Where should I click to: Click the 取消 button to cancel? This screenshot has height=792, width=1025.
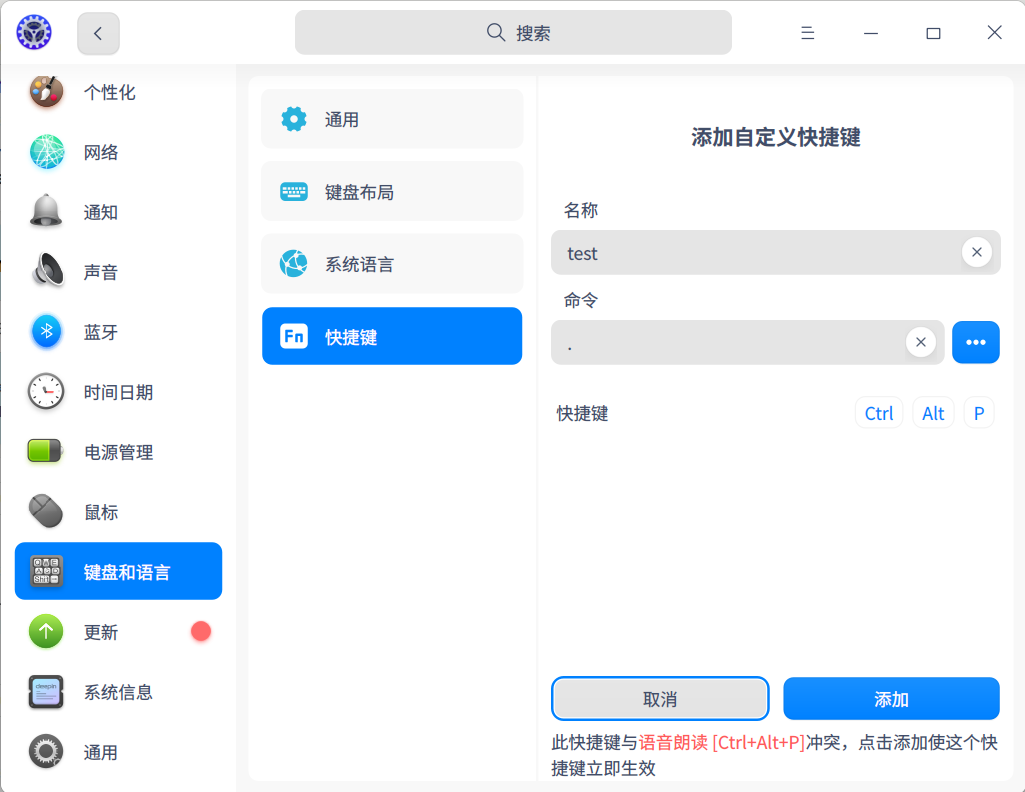click(659, 698)
